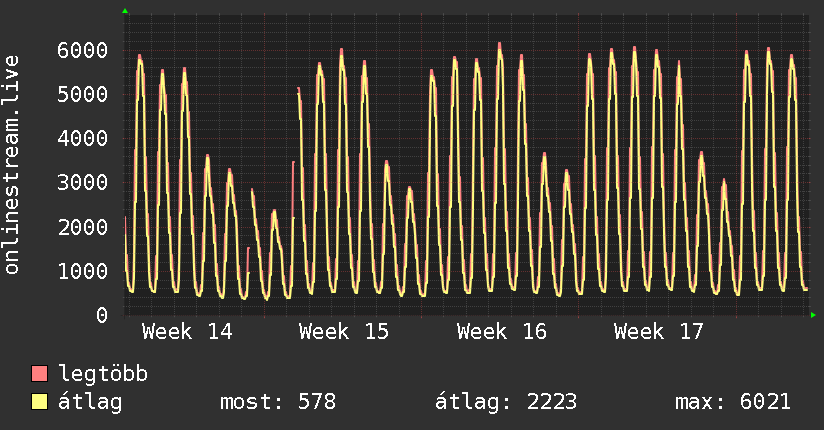Click the onlinestream.live vertical axis title
This screenshot has width=824, height=430.
[12, 165]
